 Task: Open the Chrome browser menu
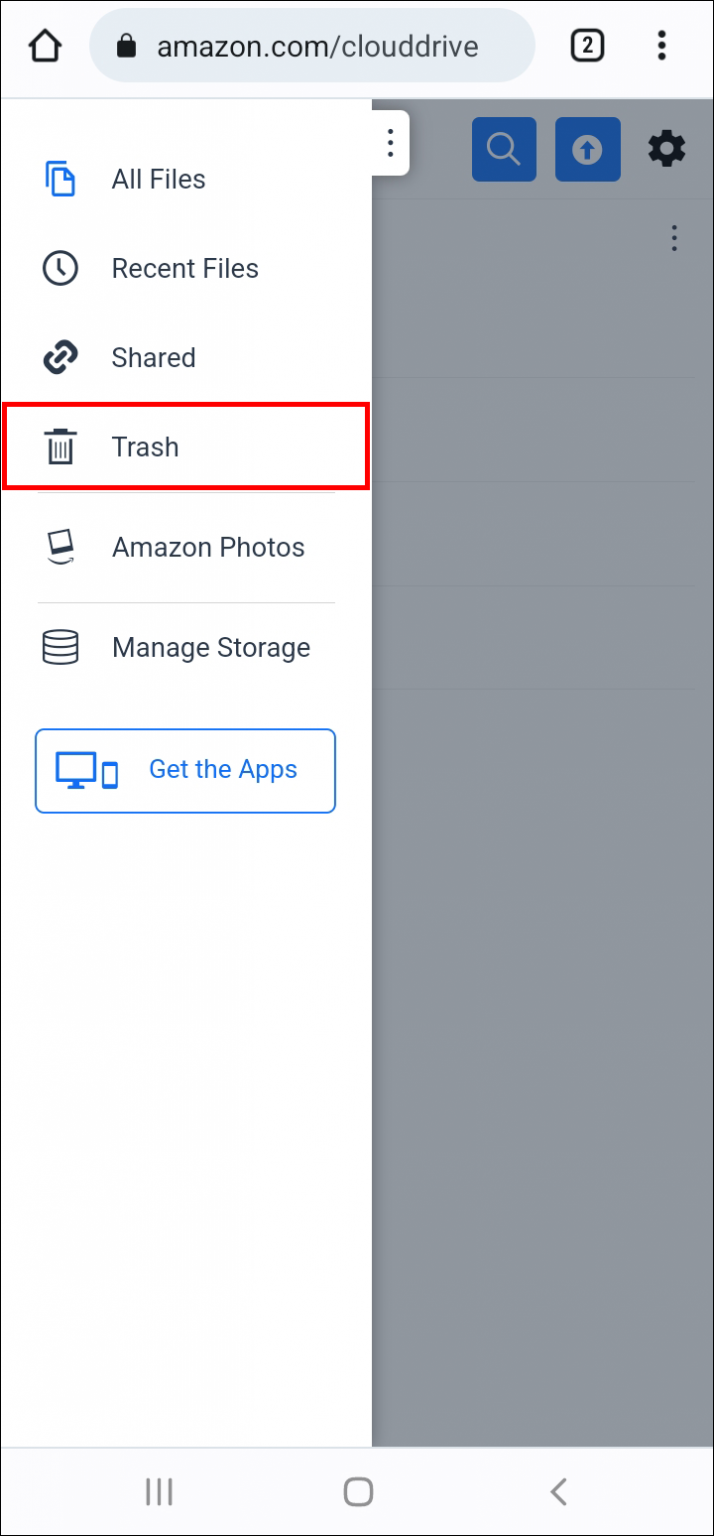[x=662, y=45]
